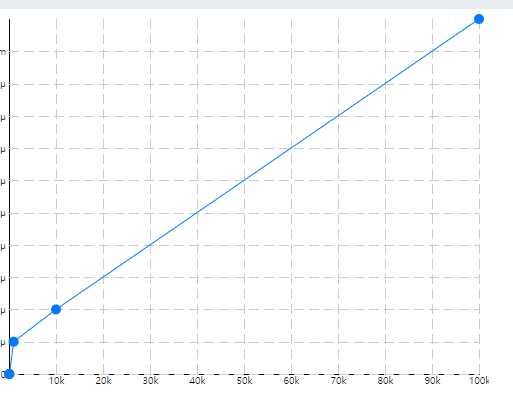Click the 70k x-axis label
513x393 pixels.
[339, 381]
